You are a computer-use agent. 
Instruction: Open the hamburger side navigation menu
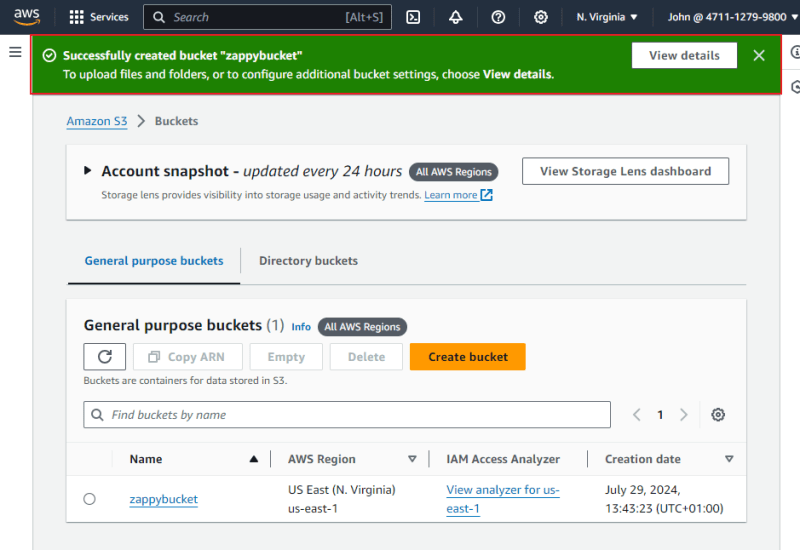[15, 52]
